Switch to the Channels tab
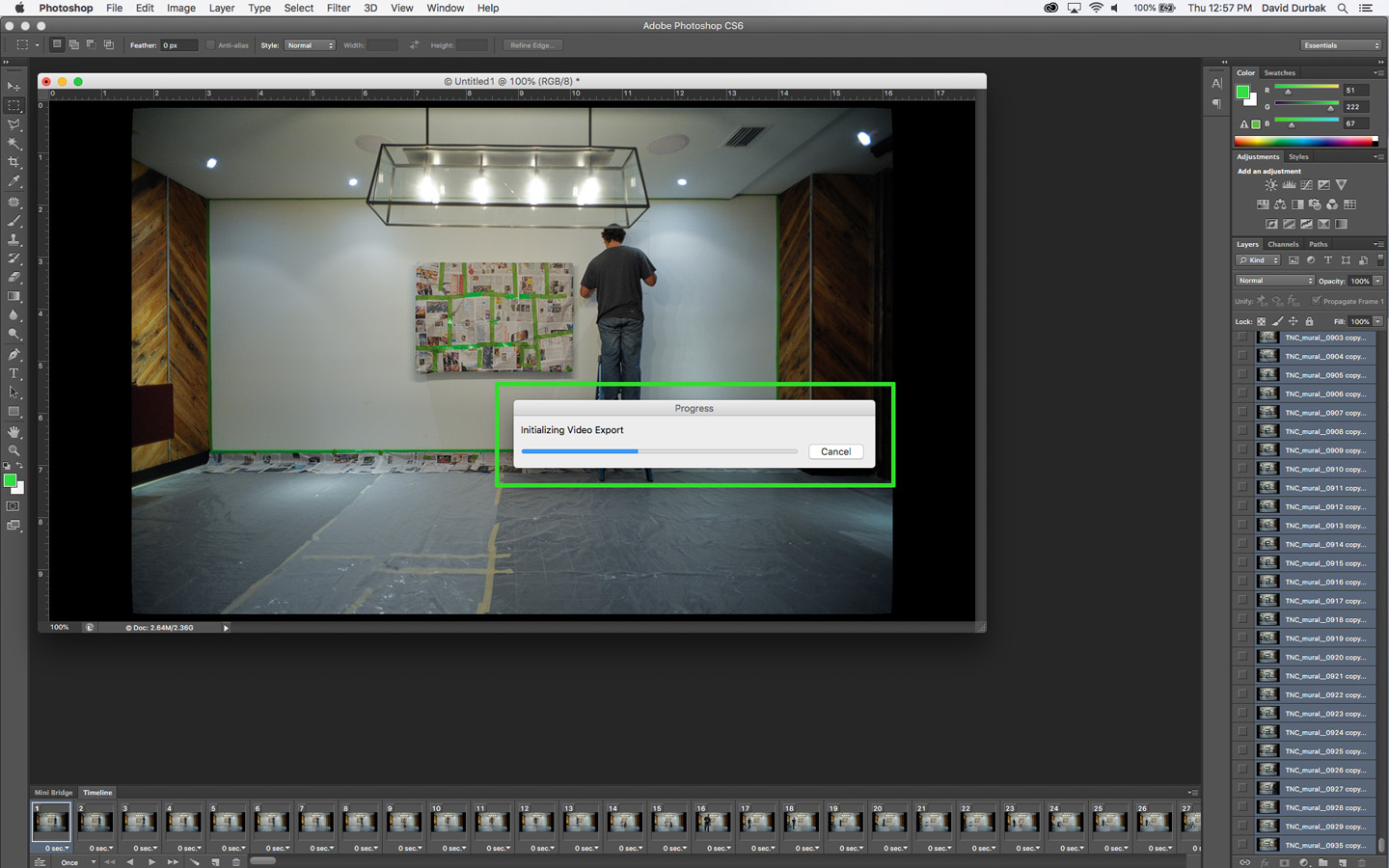The width and height of the screenshot is (1389, 868). [x=1284, y=244]
